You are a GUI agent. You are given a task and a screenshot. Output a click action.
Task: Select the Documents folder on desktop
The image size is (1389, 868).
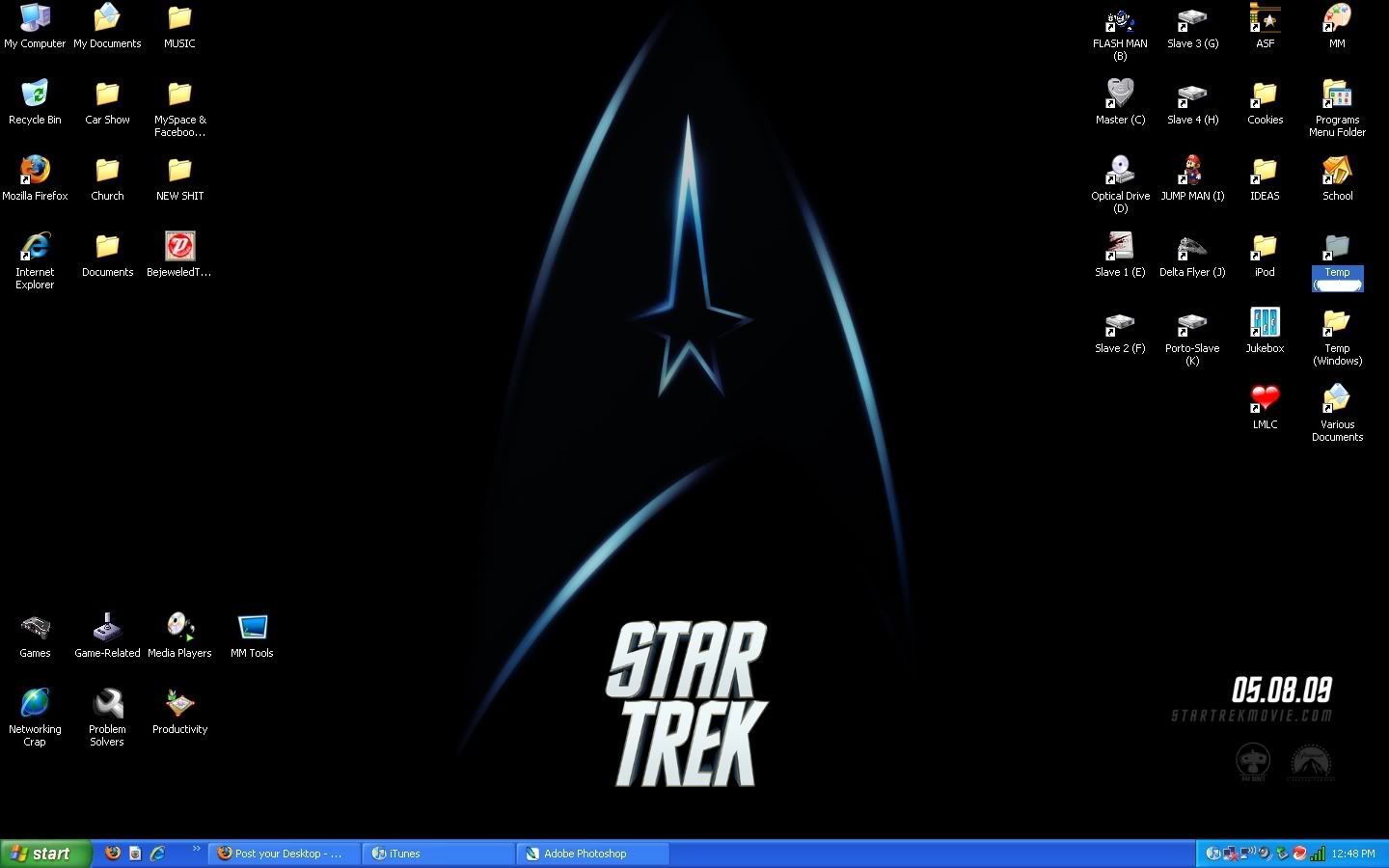[x=107, y=255]
